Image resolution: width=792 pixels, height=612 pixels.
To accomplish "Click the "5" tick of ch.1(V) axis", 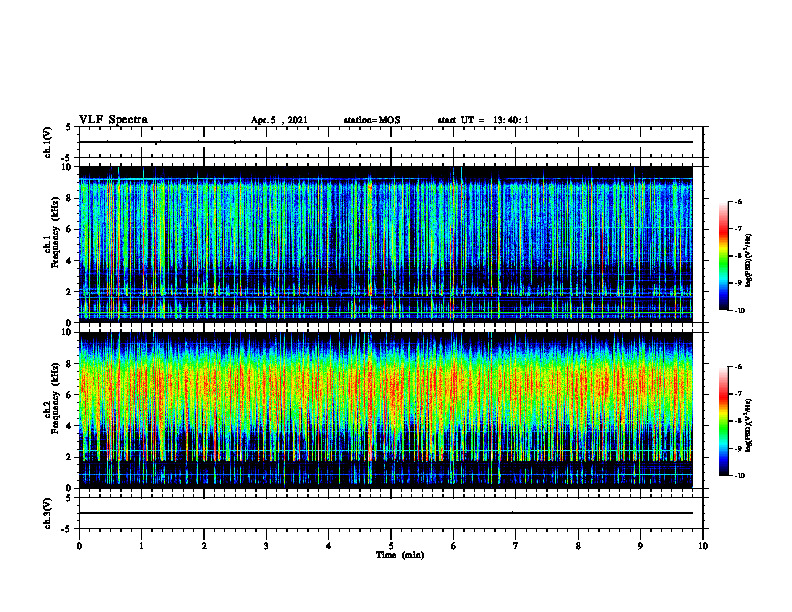I will (x=69, y=128).
